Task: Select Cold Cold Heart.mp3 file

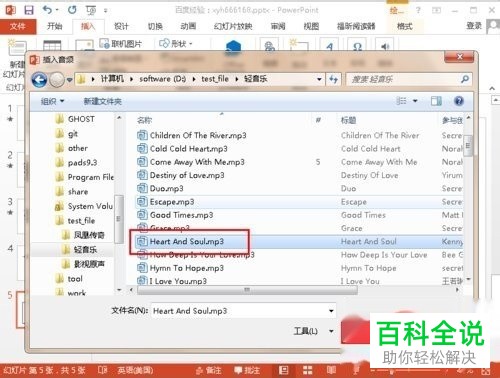Action: (x=183, y=149)
